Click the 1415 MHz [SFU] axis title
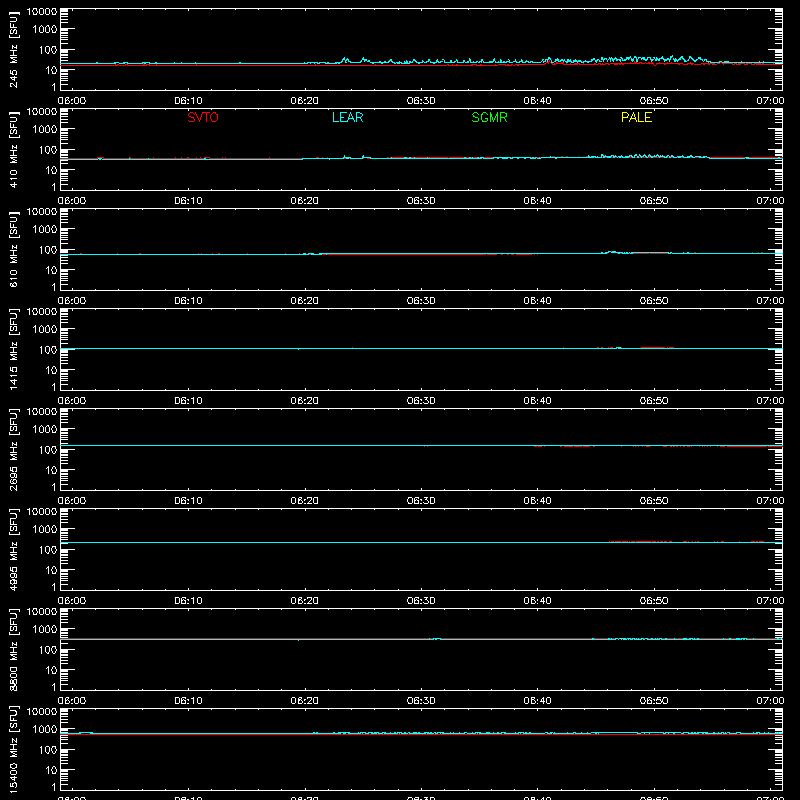 coord(13,350)
